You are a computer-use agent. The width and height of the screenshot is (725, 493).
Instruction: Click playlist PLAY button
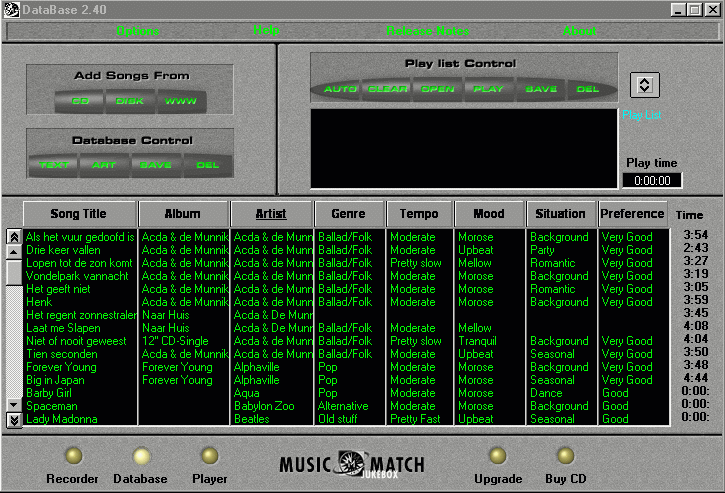click(x=488, y=89)
